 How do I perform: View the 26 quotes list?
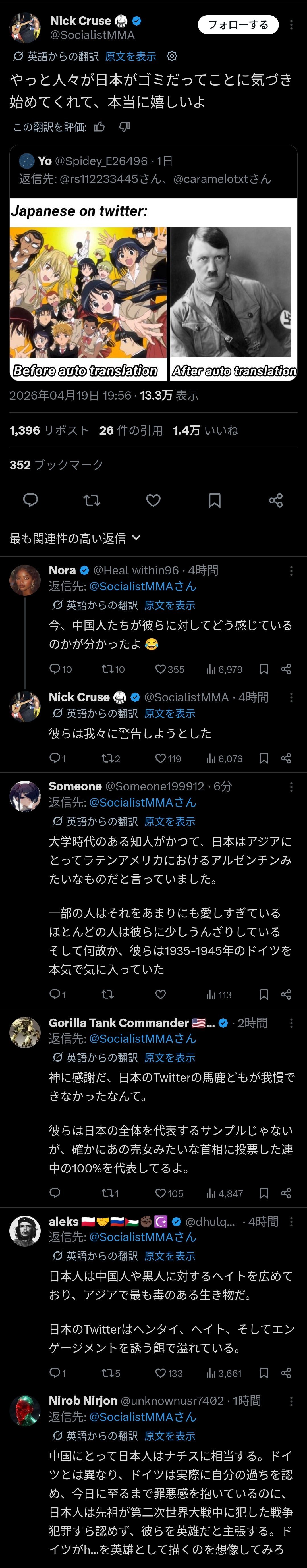131,430
